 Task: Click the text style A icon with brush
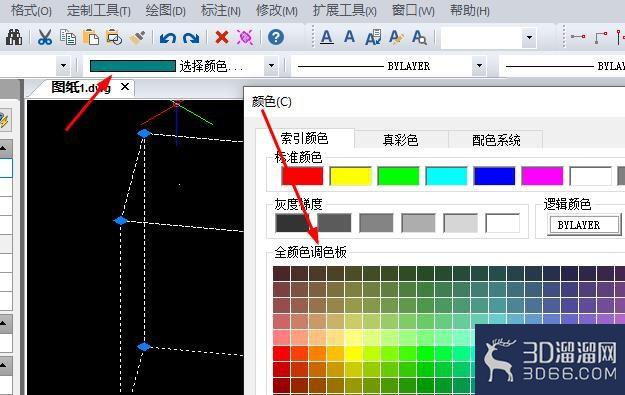[x=396, y=37]
